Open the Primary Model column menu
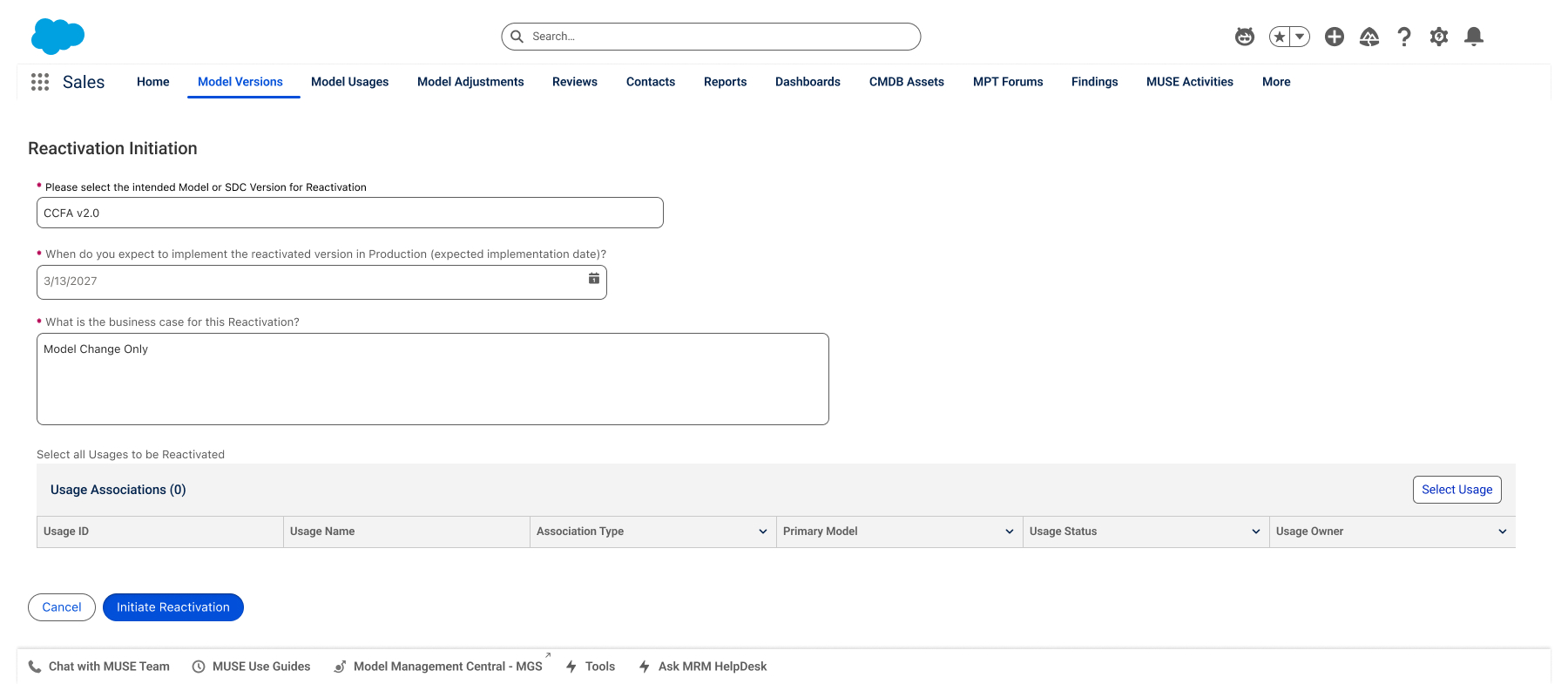 click(1010, 532)
